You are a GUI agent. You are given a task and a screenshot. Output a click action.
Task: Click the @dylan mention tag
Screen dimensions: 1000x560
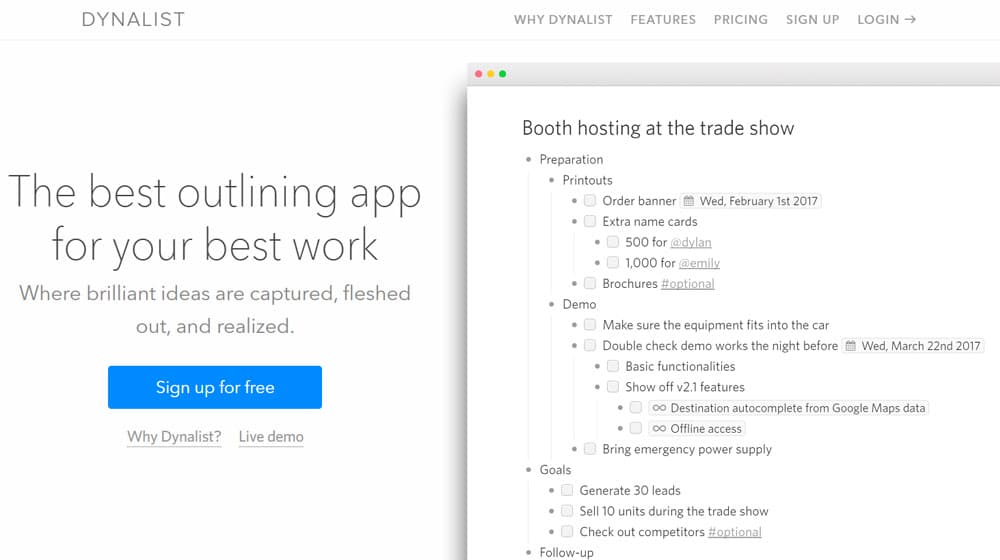point(691,242)
